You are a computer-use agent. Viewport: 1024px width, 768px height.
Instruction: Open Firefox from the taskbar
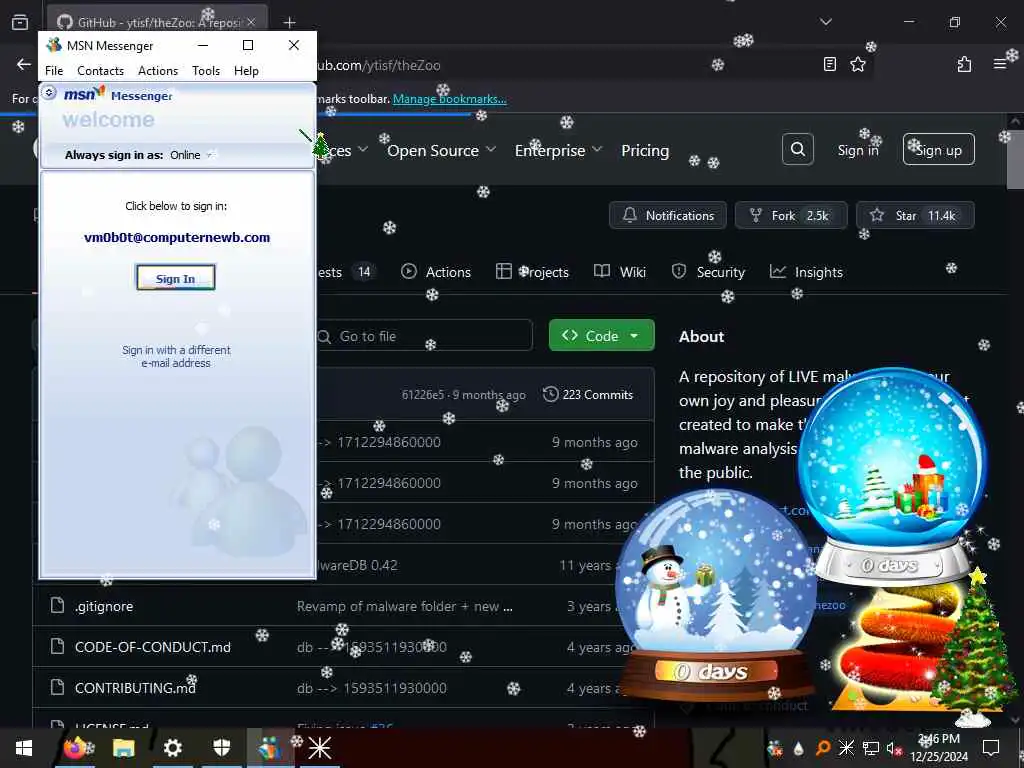click(x=74, y=748)
